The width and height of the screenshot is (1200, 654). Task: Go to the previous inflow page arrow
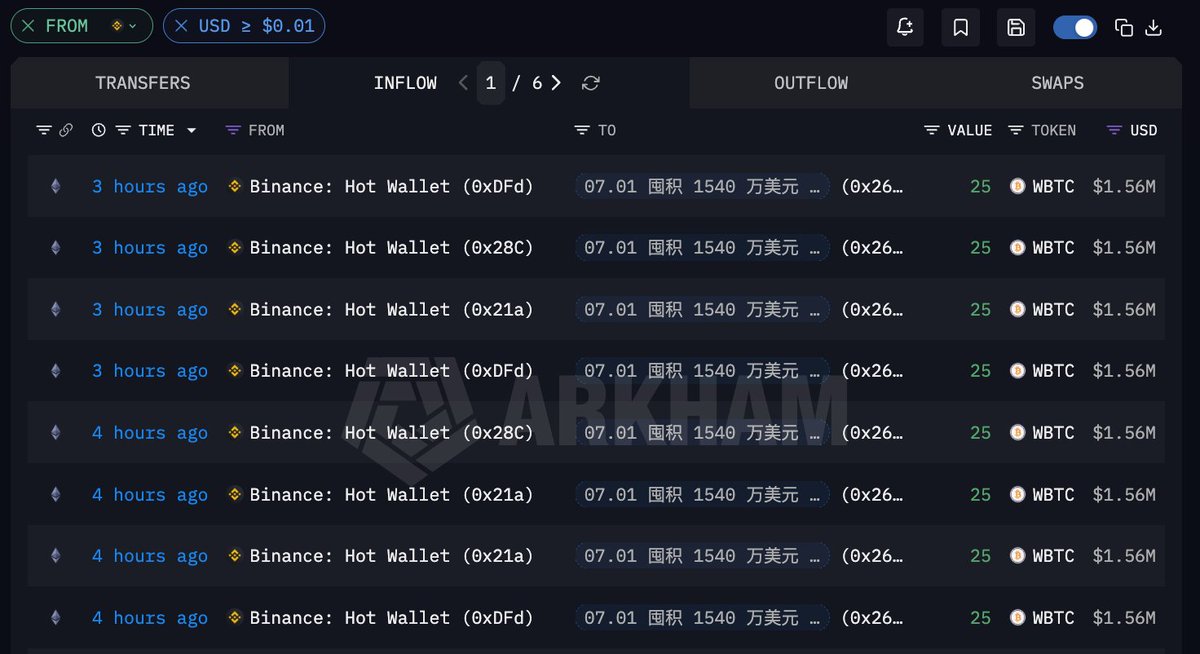pos(463,83)
